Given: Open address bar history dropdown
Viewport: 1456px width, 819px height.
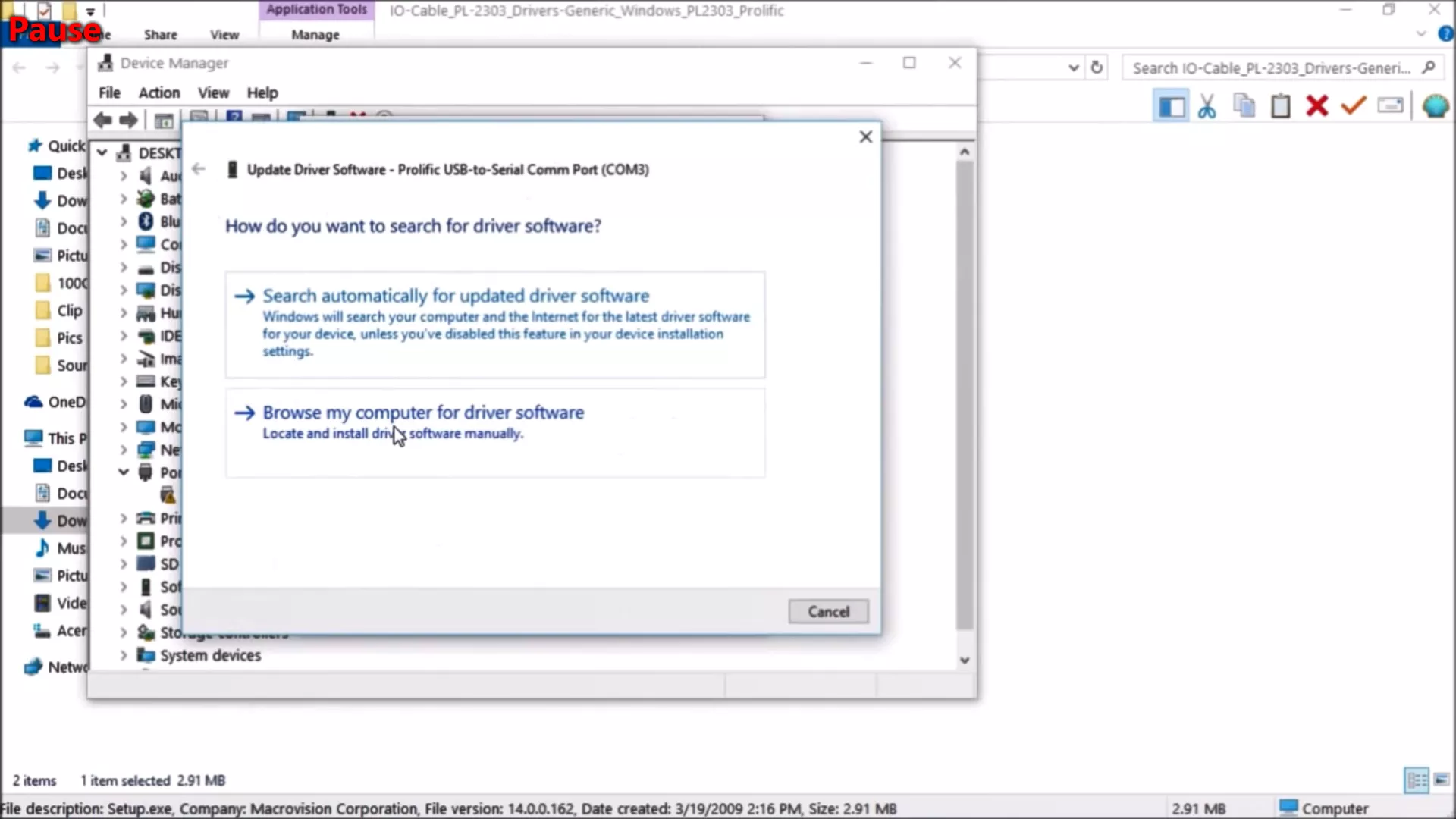Looking at the screenshot, I should point(1073,67).
